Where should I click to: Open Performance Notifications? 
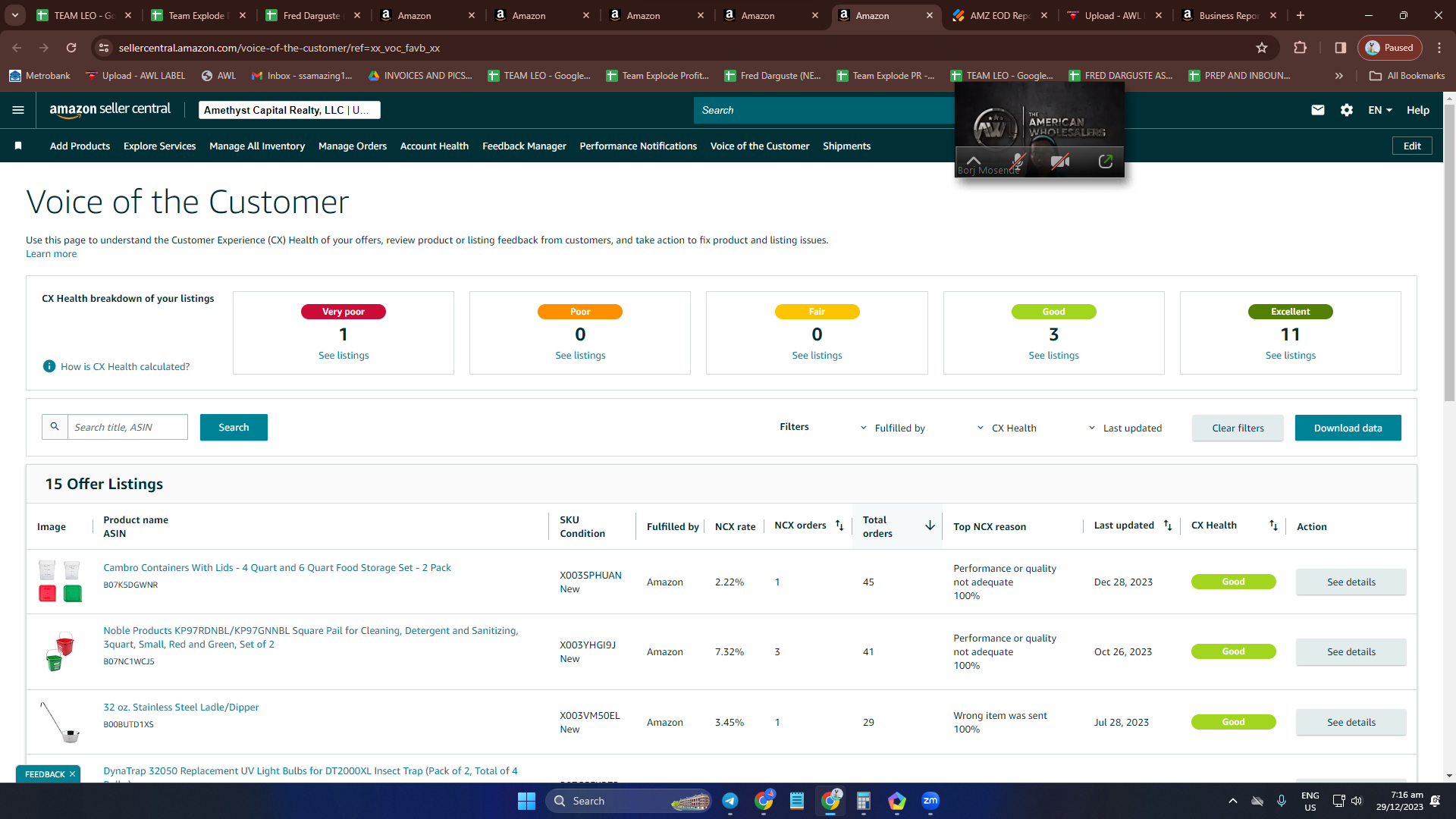pyautogui.click(x=639, y=146)
